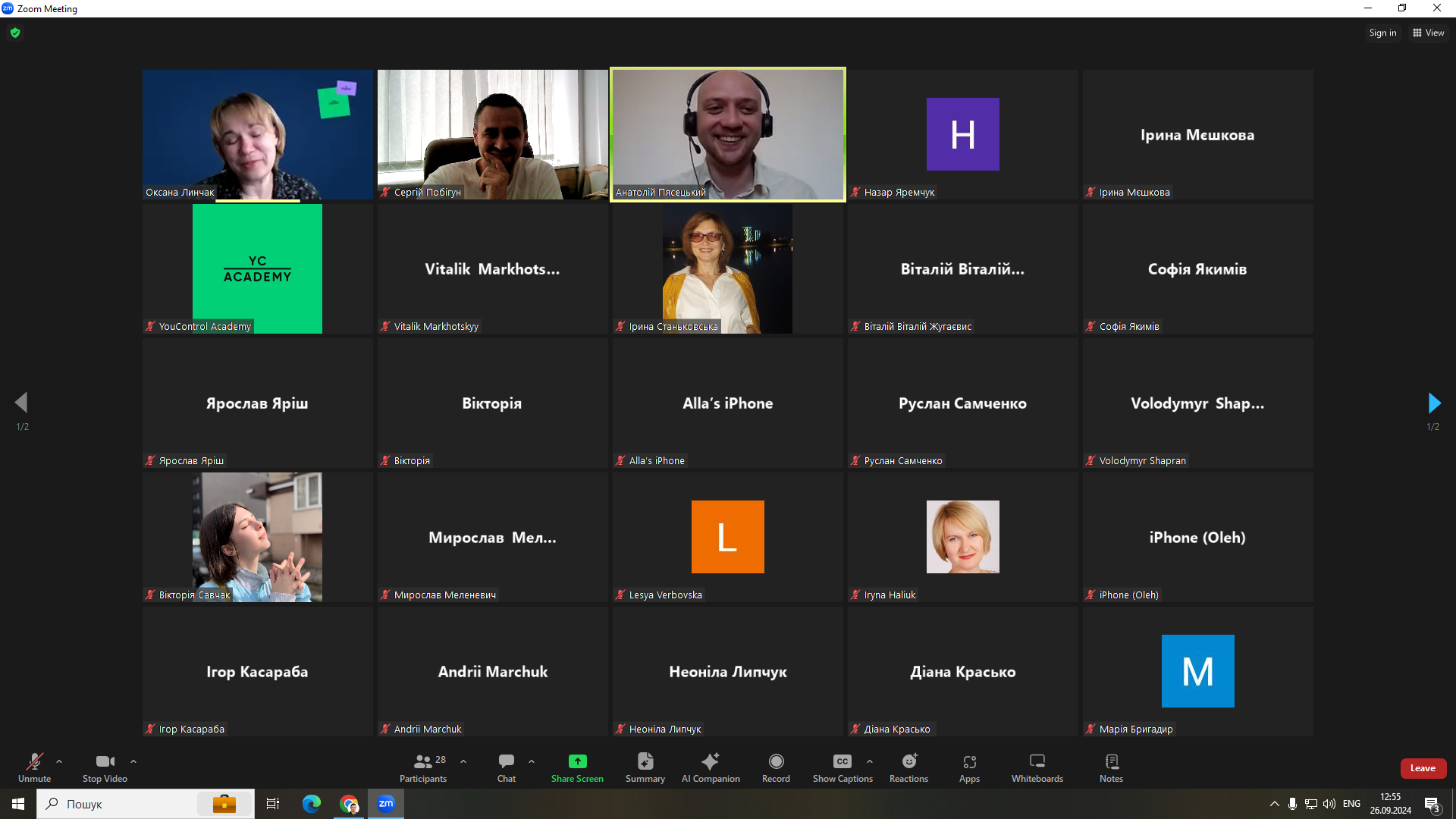Viewport: 1456px width, 819px height.
Task: Start recording with the Record icon
Action: [x=776, y=761]
